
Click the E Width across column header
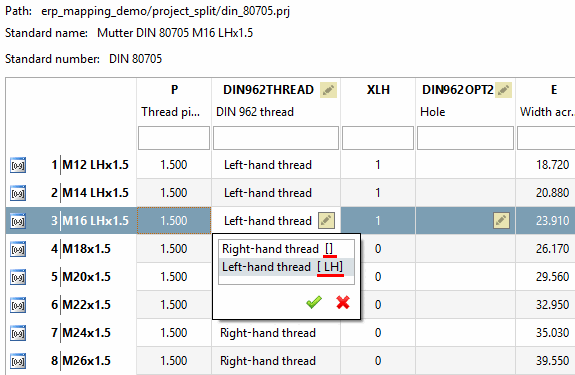point(546,101)
